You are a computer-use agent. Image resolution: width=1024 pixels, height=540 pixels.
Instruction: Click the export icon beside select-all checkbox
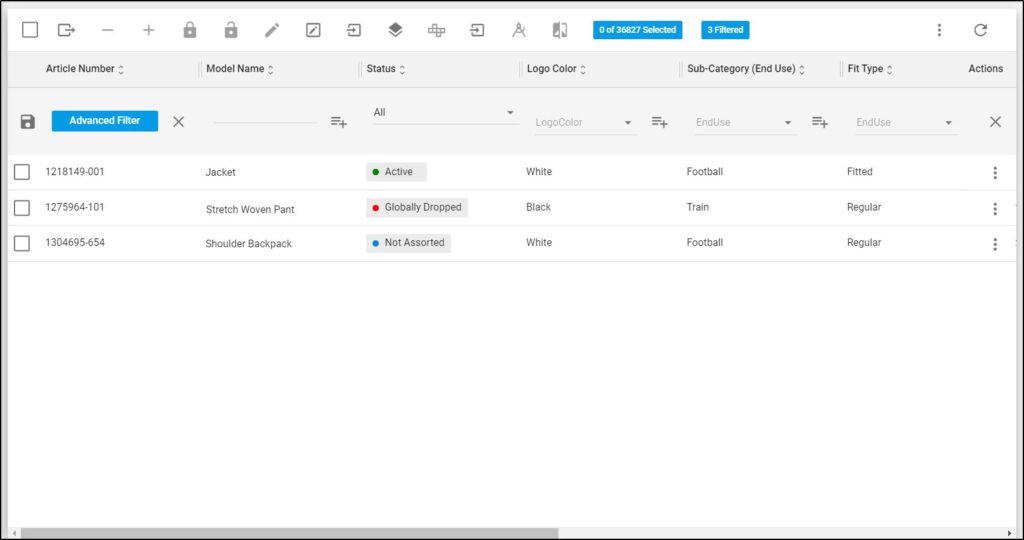coord(66,30)
